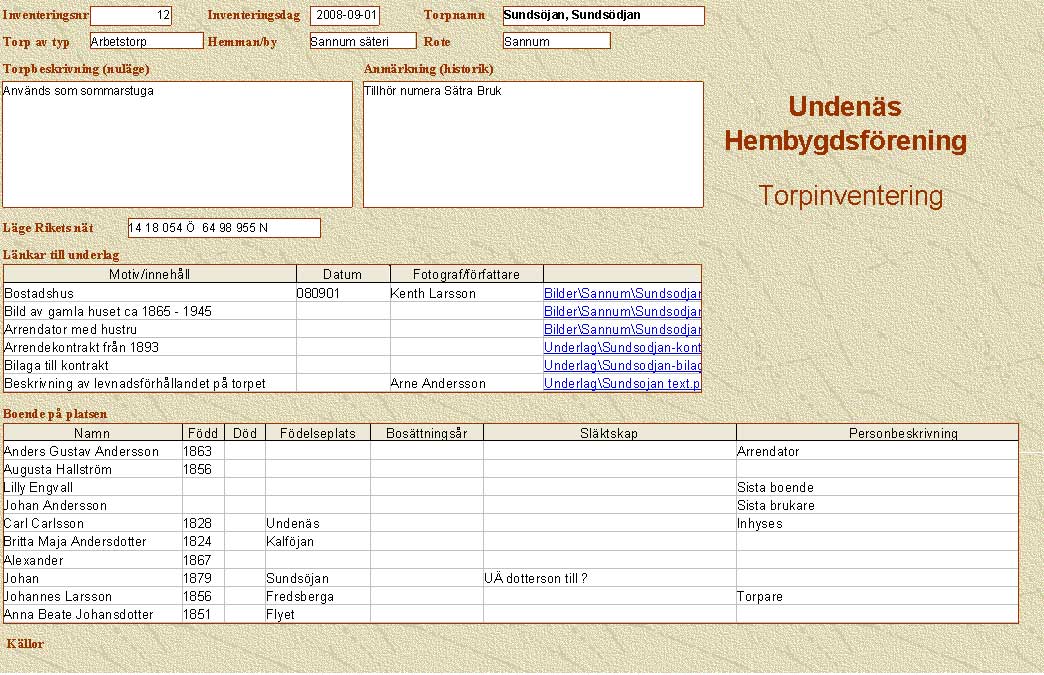
Task: Select the Läge Rikets nät coordinates field
Action: (224, 228)
